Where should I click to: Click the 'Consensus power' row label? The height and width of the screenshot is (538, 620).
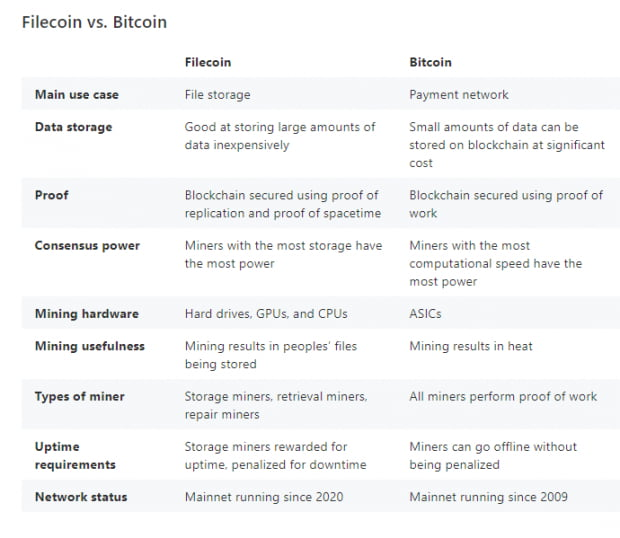pyautogui.click(x=87, y=246)
